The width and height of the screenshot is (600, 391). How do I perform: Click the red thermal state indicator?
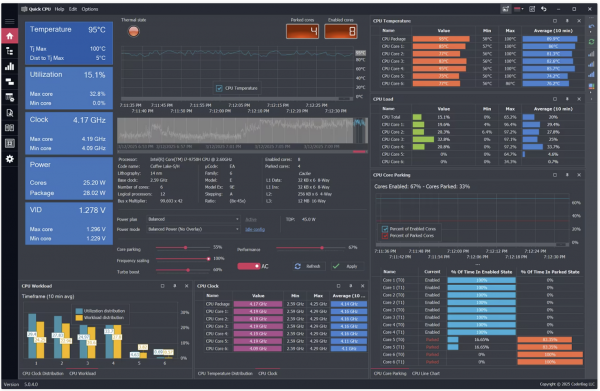tap(134, 31)
